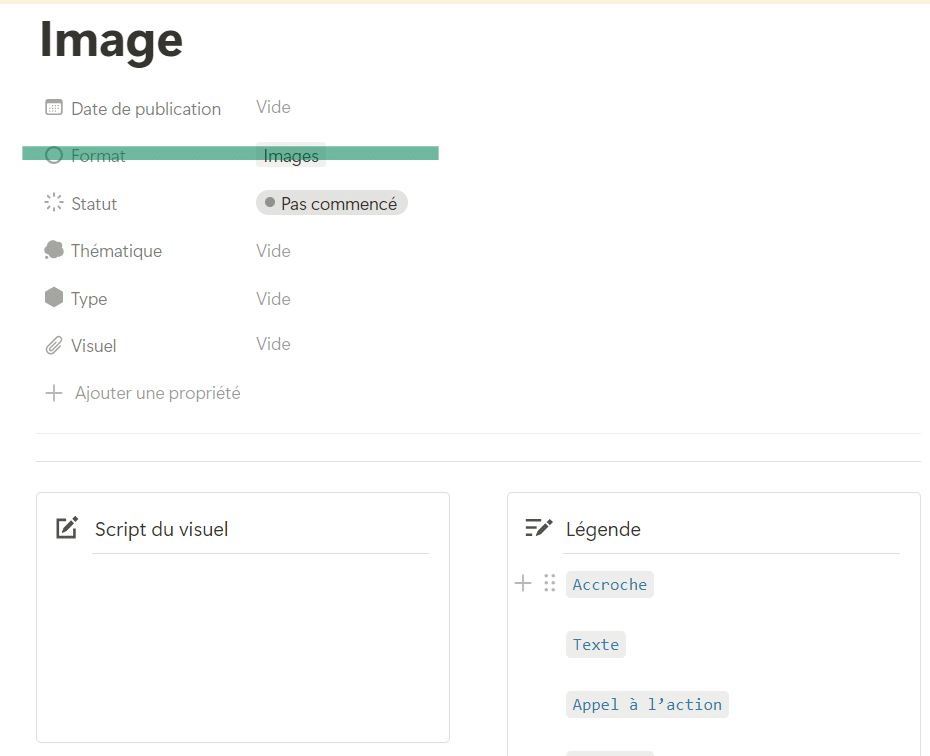Click the Appel à l'action label
This screenshot has height=756, width=930.
(647, 705)
